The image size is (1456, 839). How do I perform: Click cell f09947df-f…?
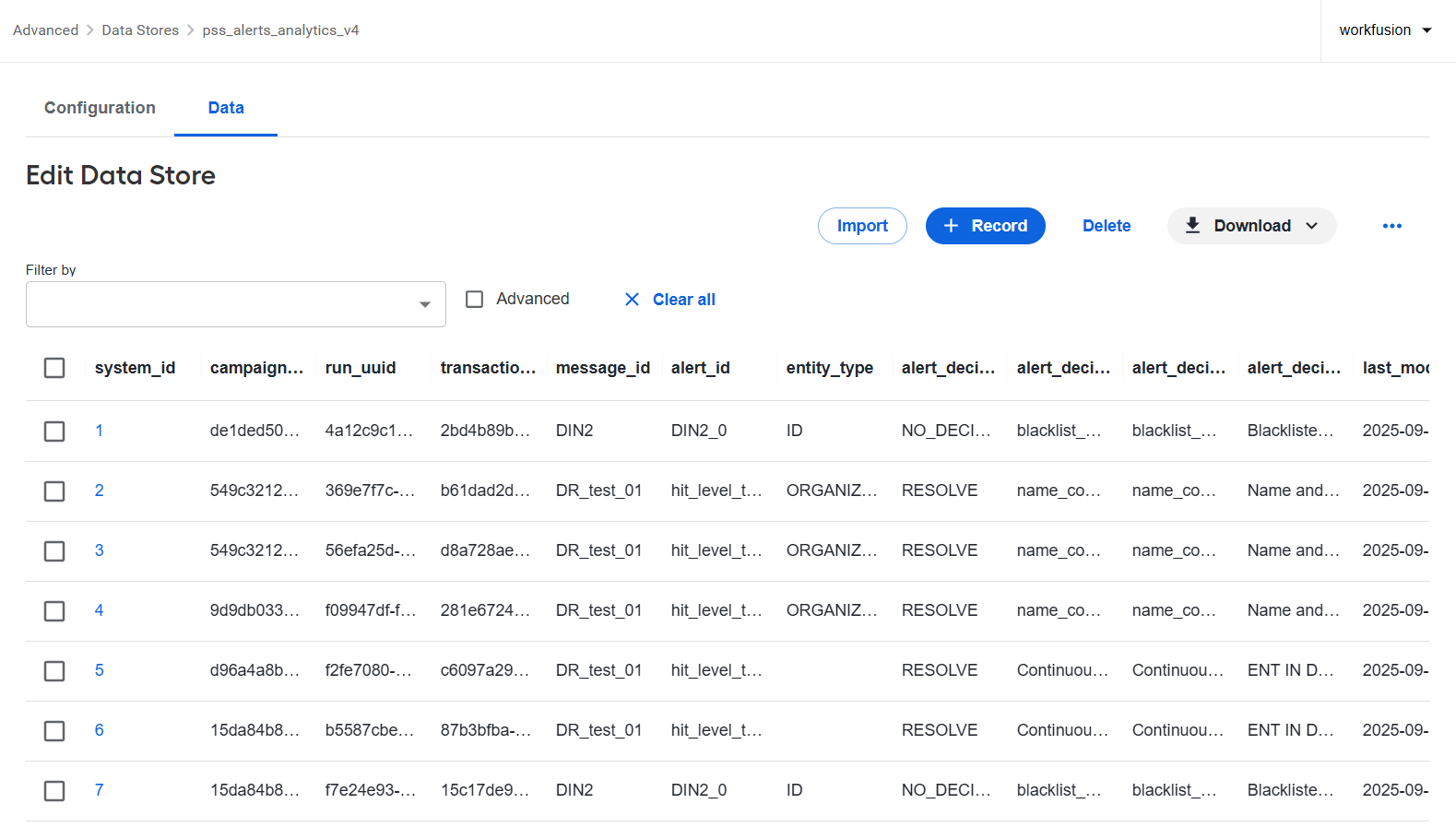pos(371,610)
